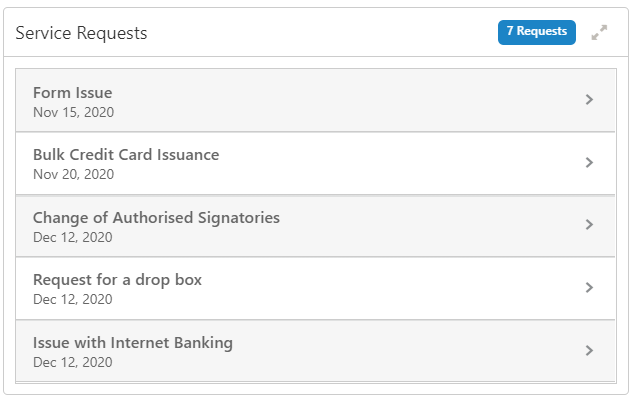
Task: Open the Issue with Internet Banking title
Action: pos(133,343)
